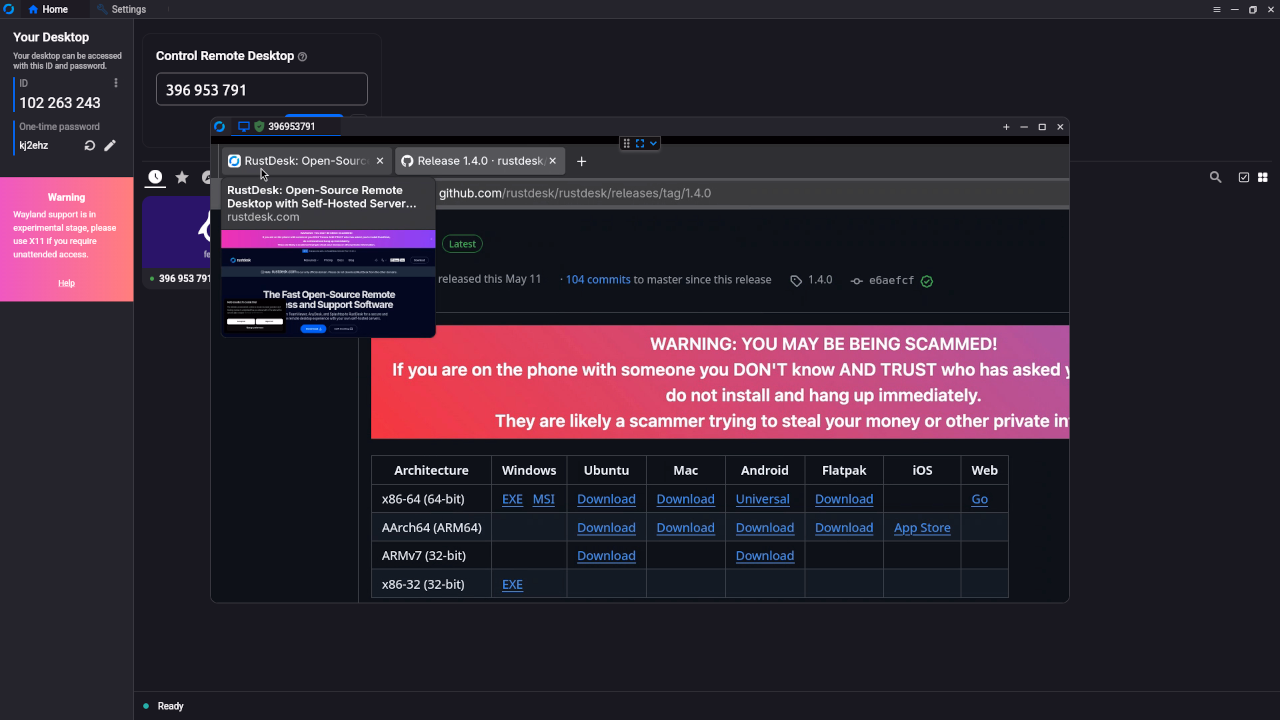Add a new connection with the plus button
The height and width of the screenshot is (720, 1280).
point(1006,127)
